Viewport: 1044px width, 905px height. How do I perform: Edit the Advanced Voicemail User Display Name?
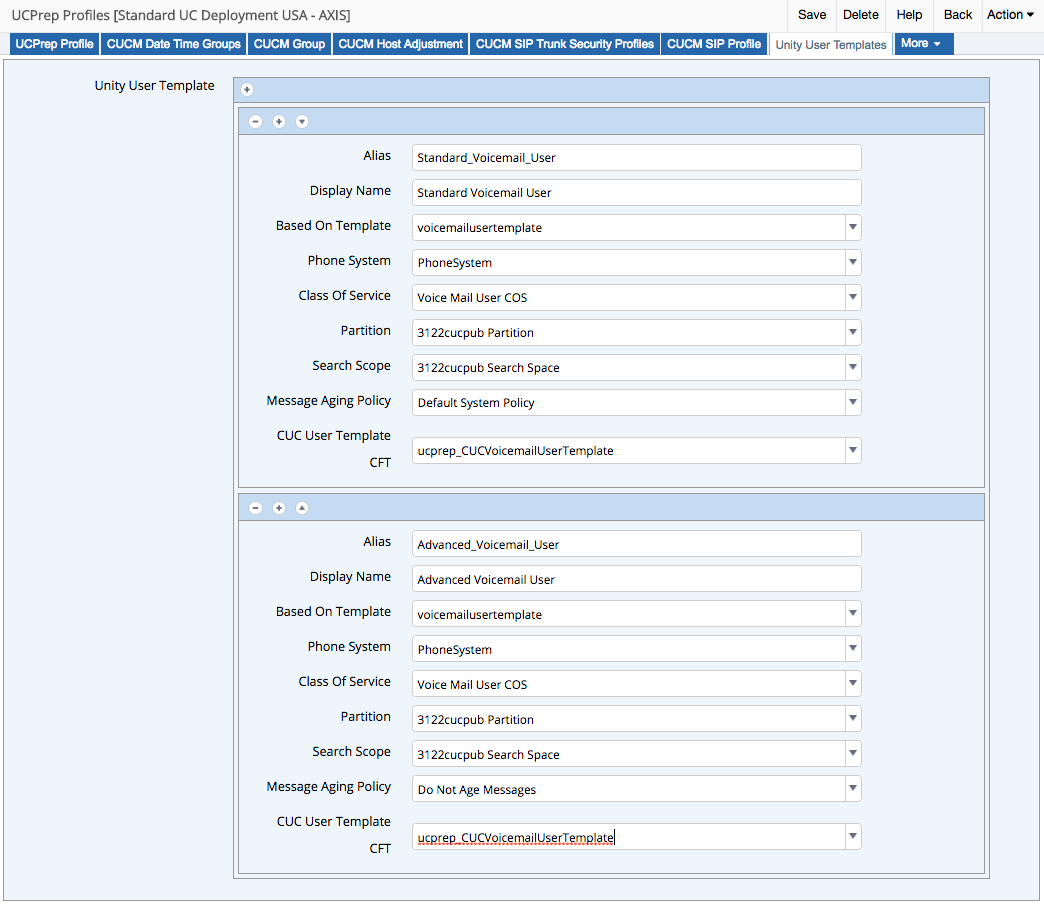[x=636, y=579]
